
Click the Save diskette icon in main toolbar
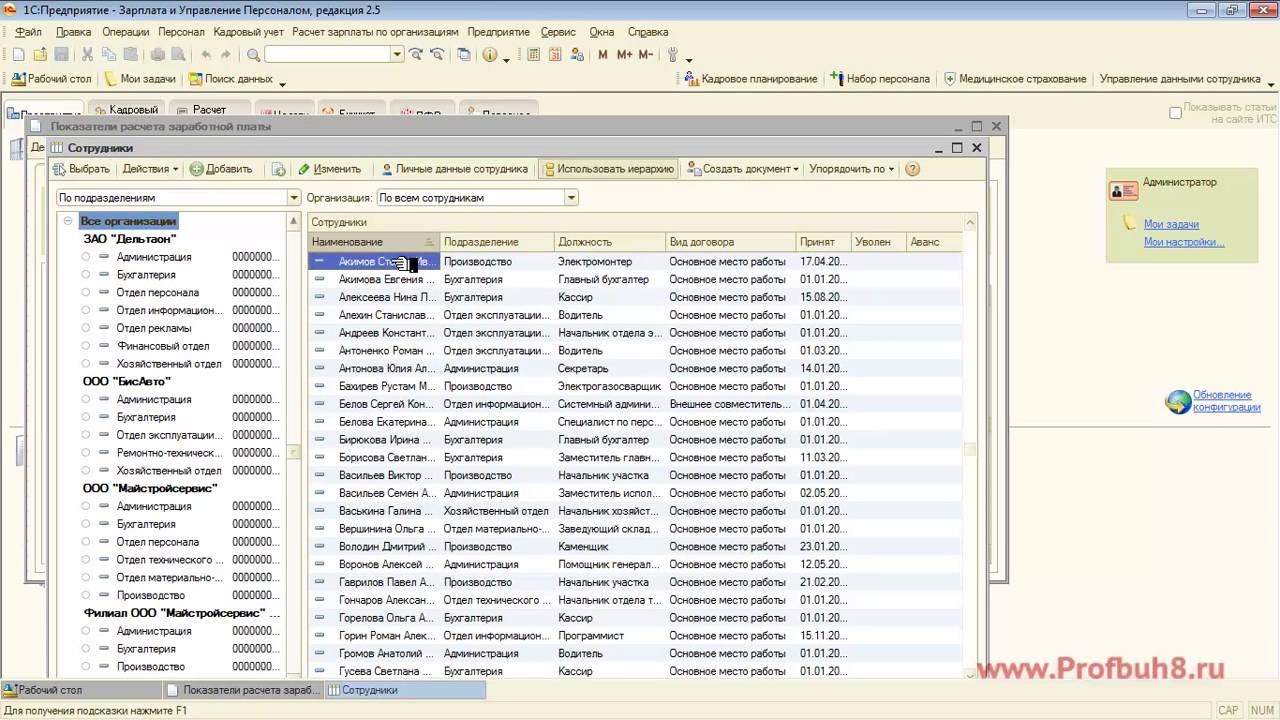point(61,55)
